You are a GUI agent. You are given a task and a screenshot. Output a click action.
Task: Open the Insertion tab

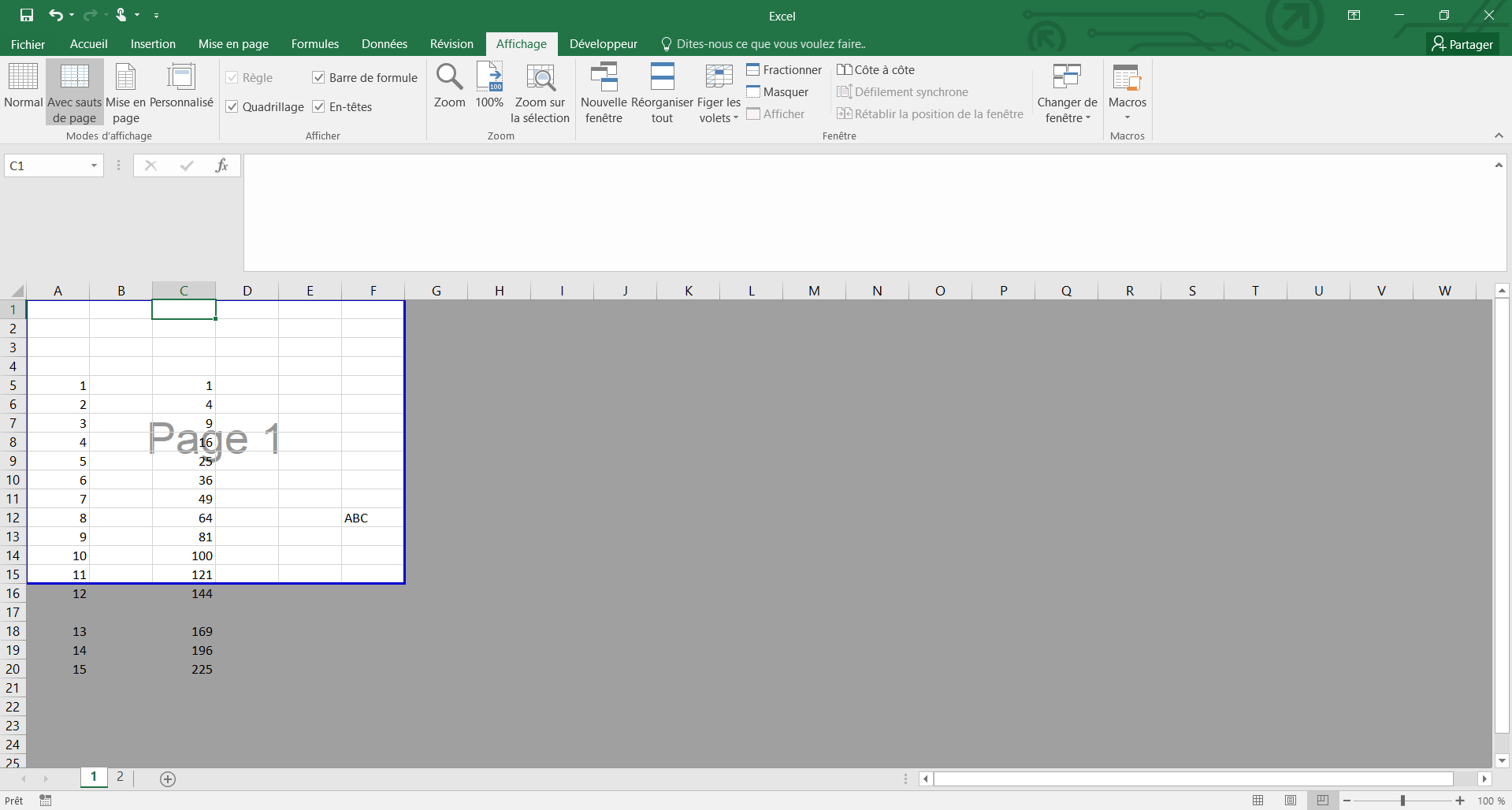(x=153, y=44)
